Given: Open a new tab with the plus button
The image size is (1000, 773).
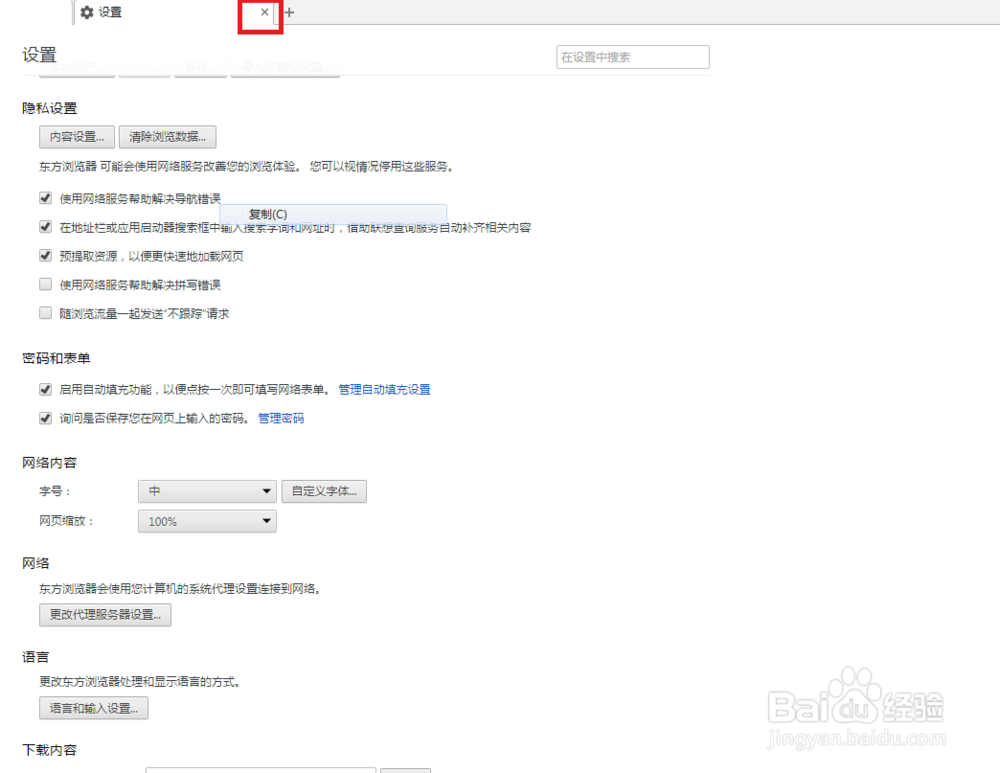Looking at the screenshot, I should click(x=288, y=13).
